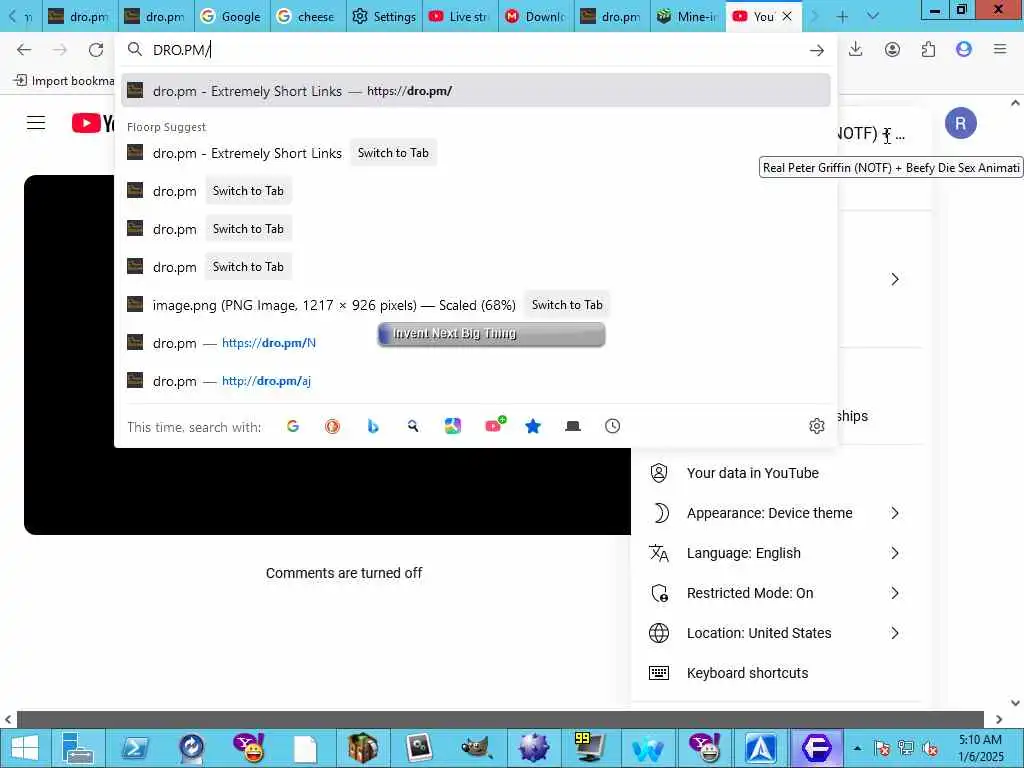
Task: Switch to the cheese search tab
Action: point(307,16)
